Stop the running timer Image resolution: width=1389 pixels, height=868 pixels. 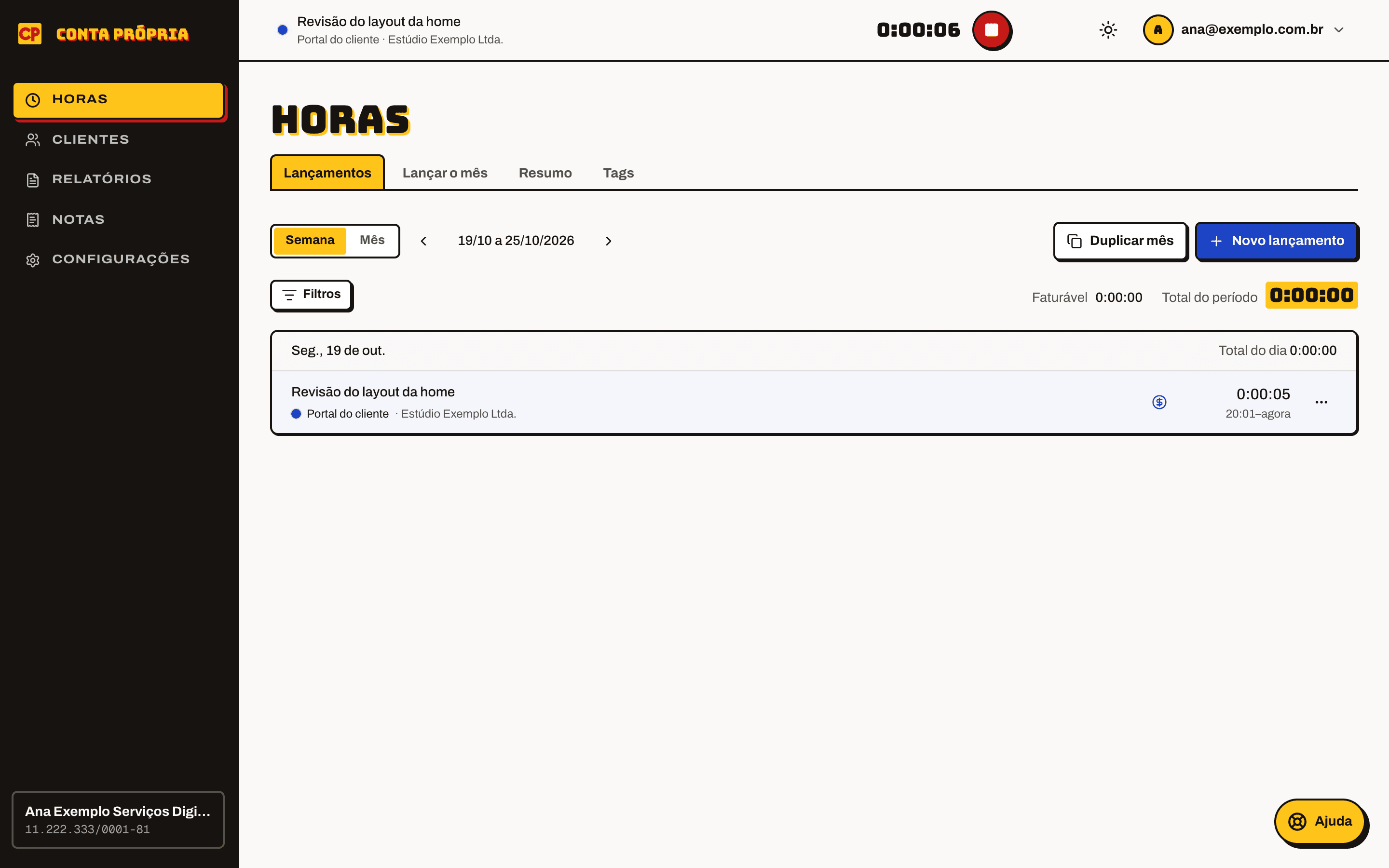[x=991, y=30]
